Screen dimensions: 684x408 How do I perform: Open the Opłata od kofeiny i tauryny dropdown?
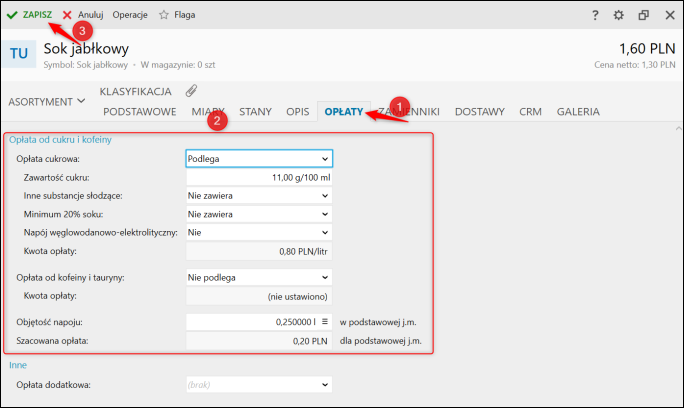[x=259, y=278]
